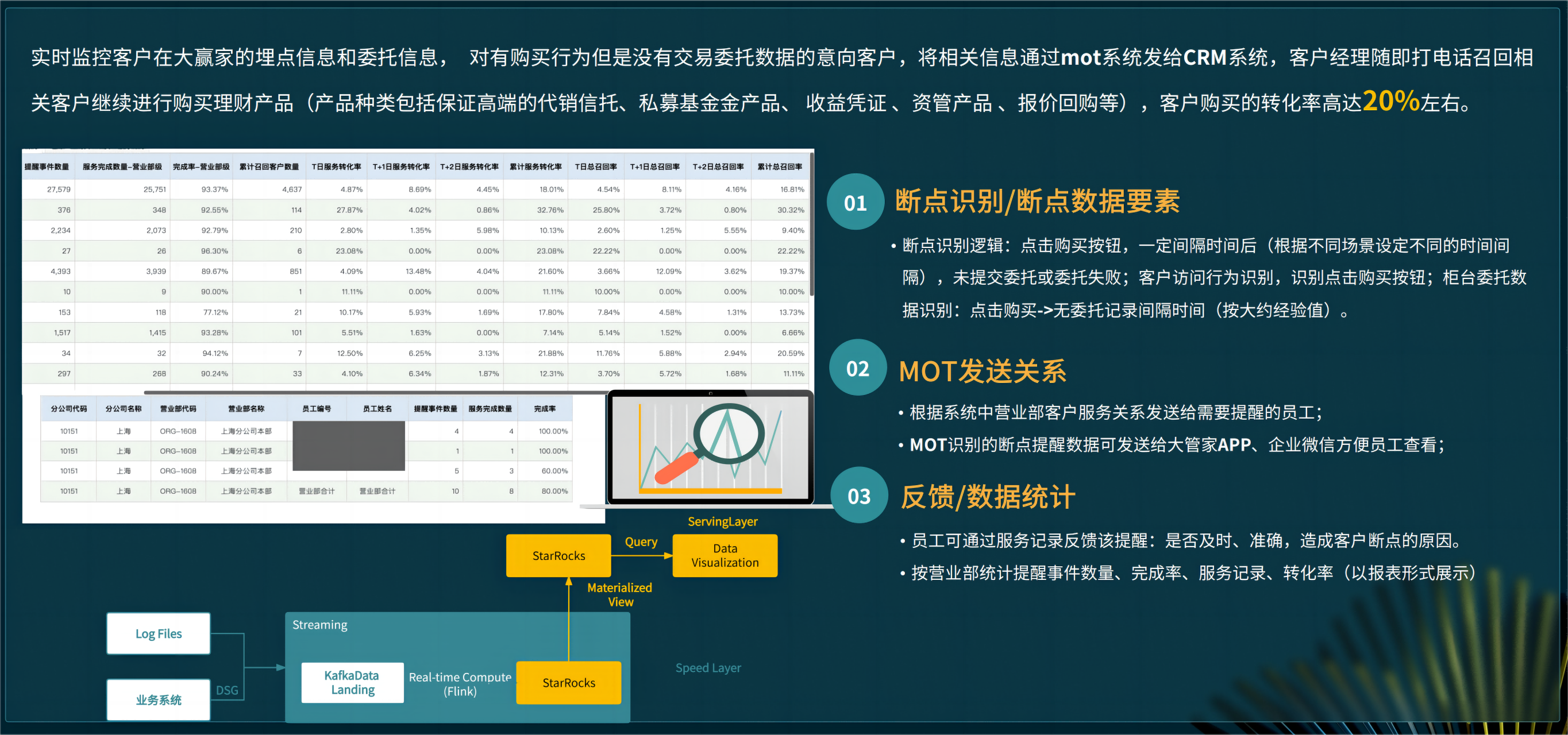Image resolution: width=1568 pixels, height=735 pixels.
Task: Select the StarRocks box inside Streaming
Action: click(x=568, y=683)
